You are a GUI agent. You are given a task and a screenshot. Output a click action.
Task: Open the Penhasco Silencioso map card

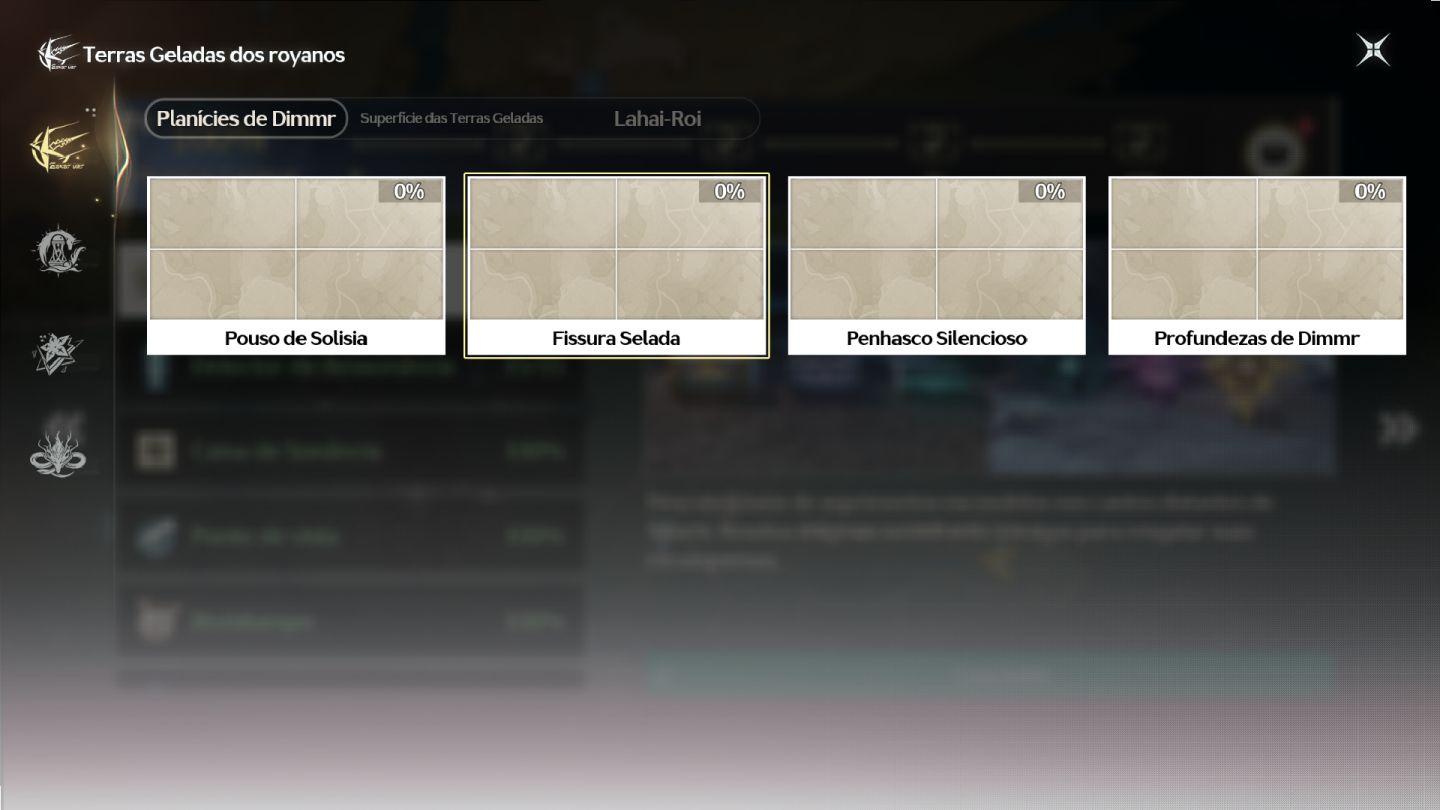pyautogui.click(x=937, y=266)
